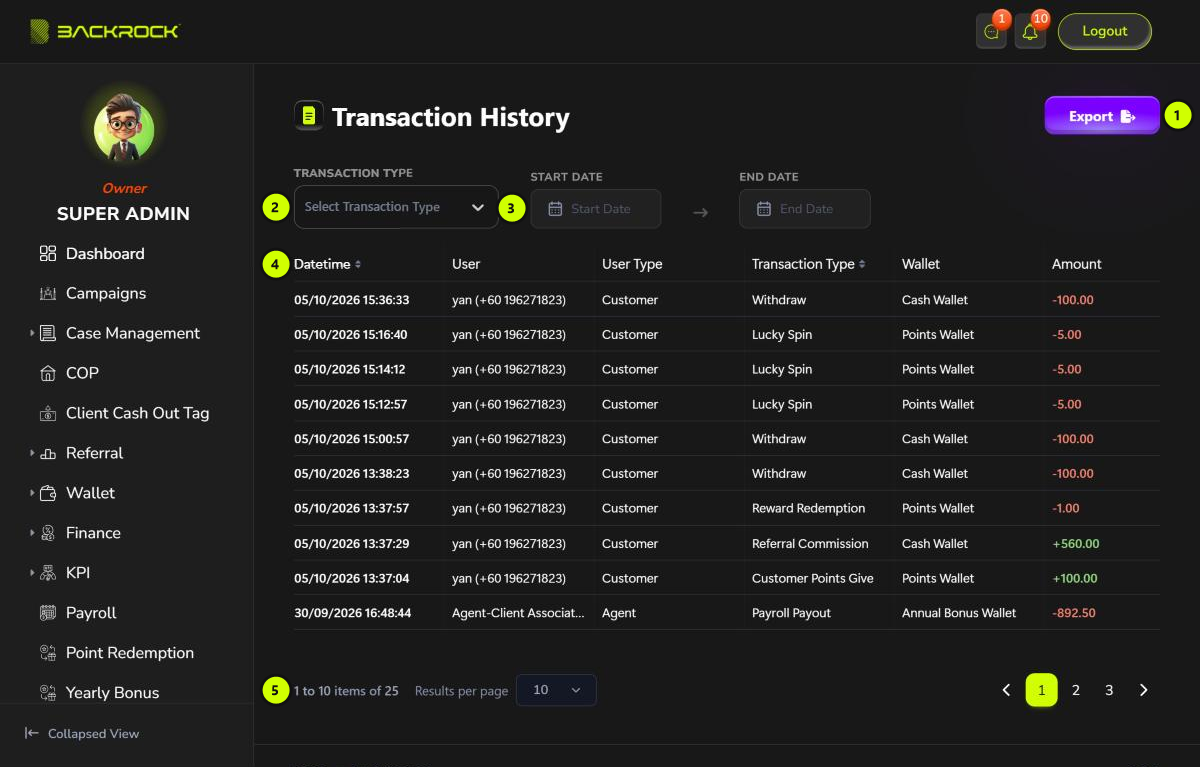Open the chat messages icon
1200x767 pixels.
tap(991, 32)
